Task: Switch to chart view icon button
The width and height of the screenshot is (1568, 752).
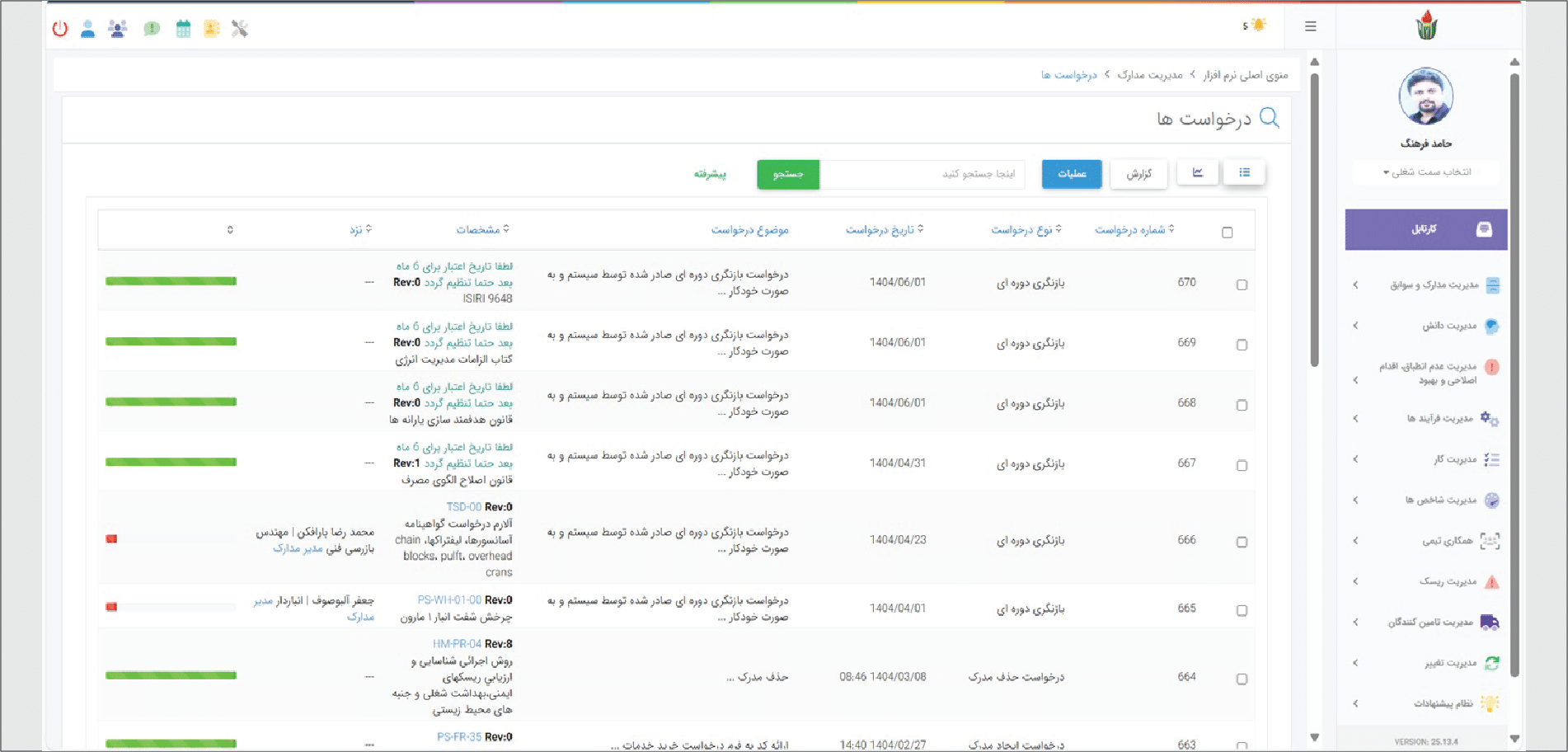Action: (x=1197, y=173)
